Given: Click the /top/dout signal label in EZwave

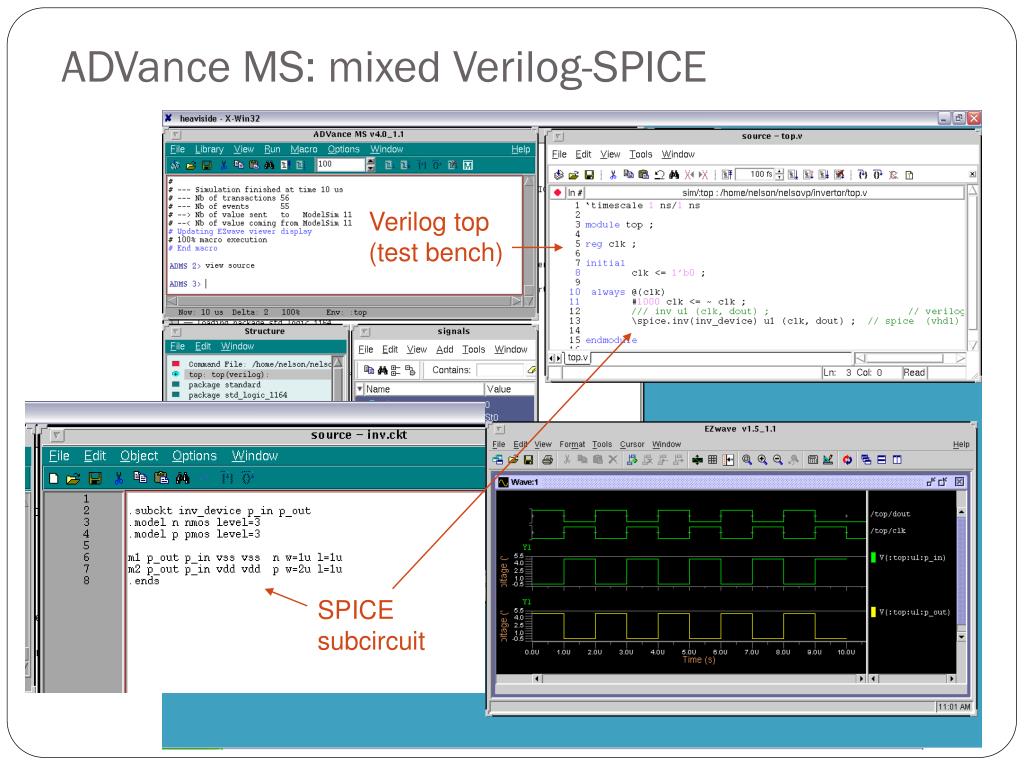Looking at the screenshot, I should (890, 514).
